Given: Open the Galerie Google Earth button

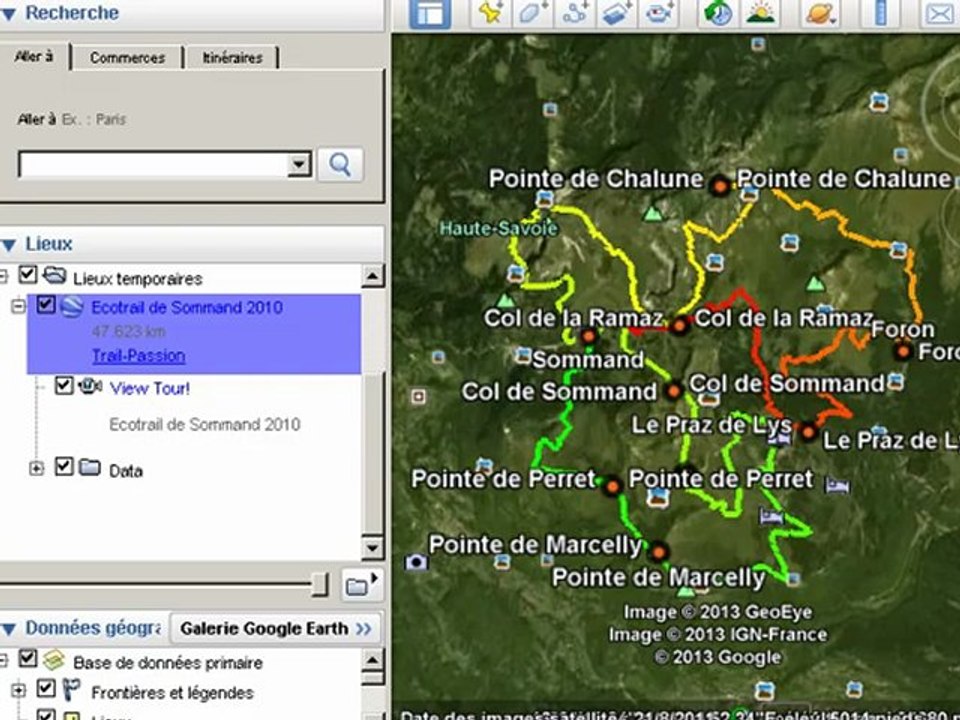Looking at the screenshot, I should 276,629.
